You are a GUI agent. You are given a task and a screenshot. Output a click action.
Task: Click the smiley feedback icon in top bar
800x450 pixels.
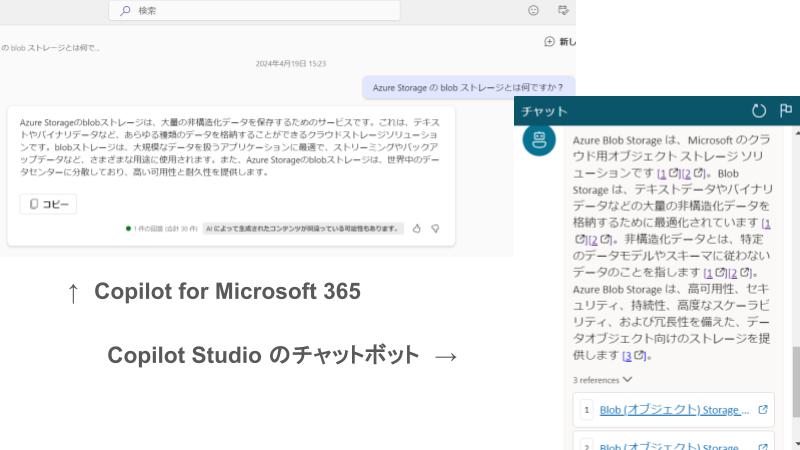[533, 10]
